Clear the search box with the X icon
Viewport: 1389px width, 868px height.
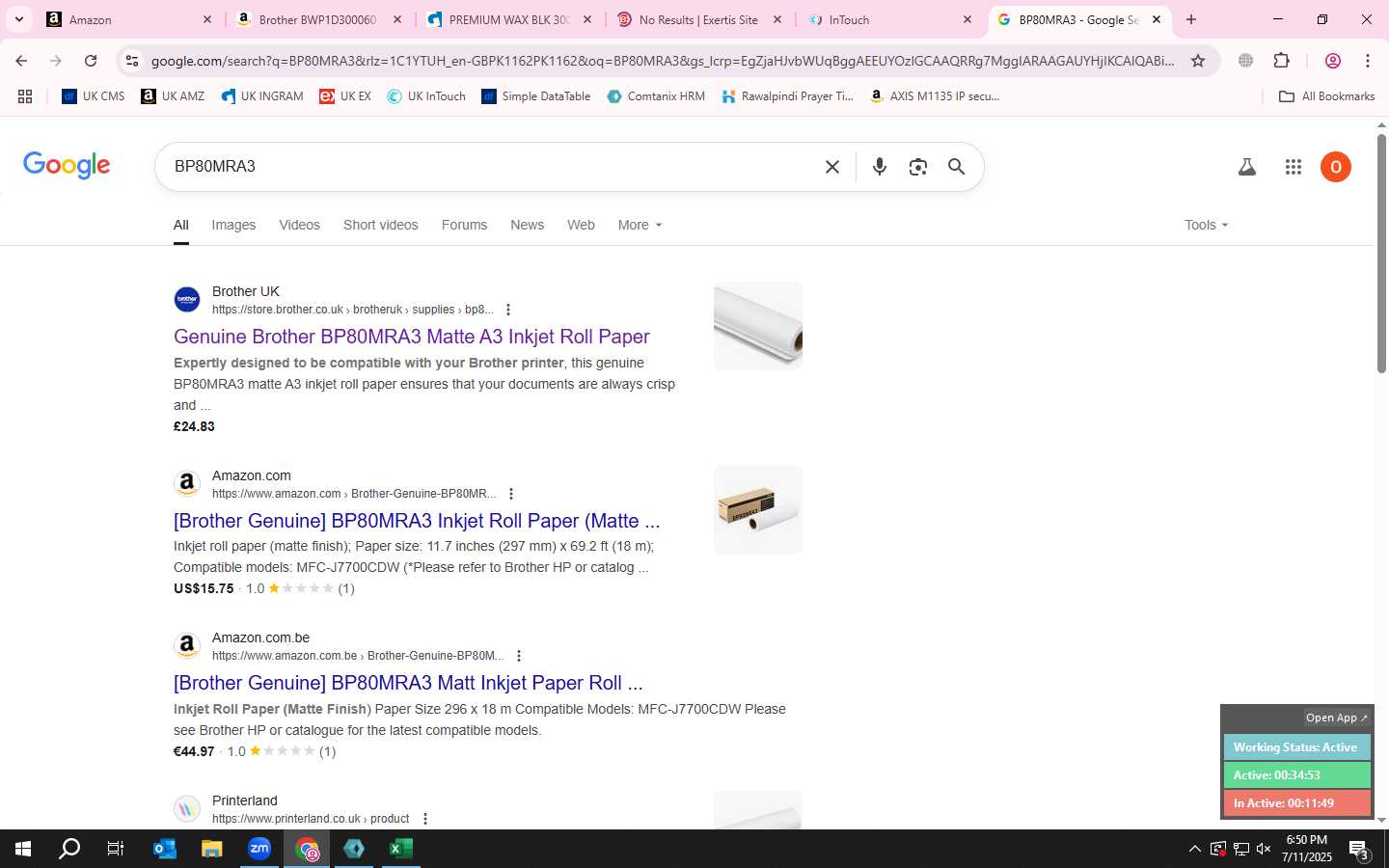coord(832,167)
